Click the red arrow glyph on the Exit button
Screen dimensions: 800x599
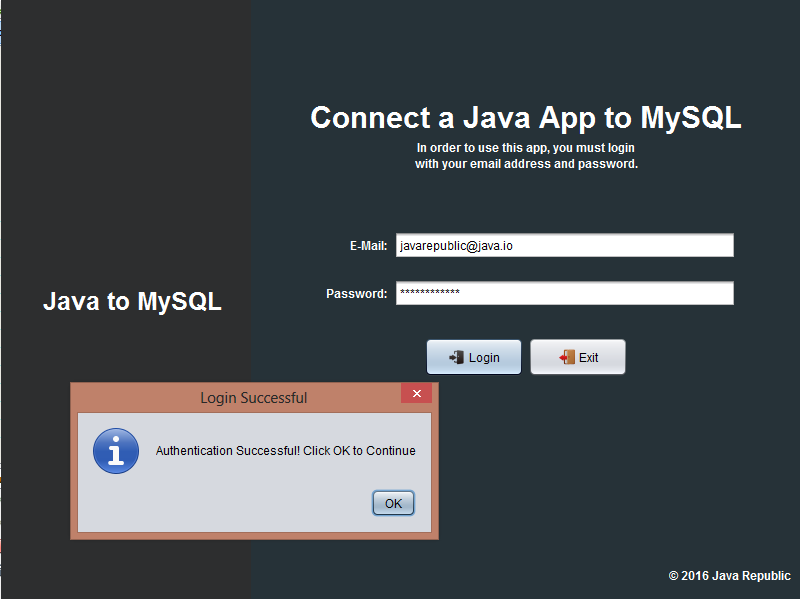click(x=562, y=356)
